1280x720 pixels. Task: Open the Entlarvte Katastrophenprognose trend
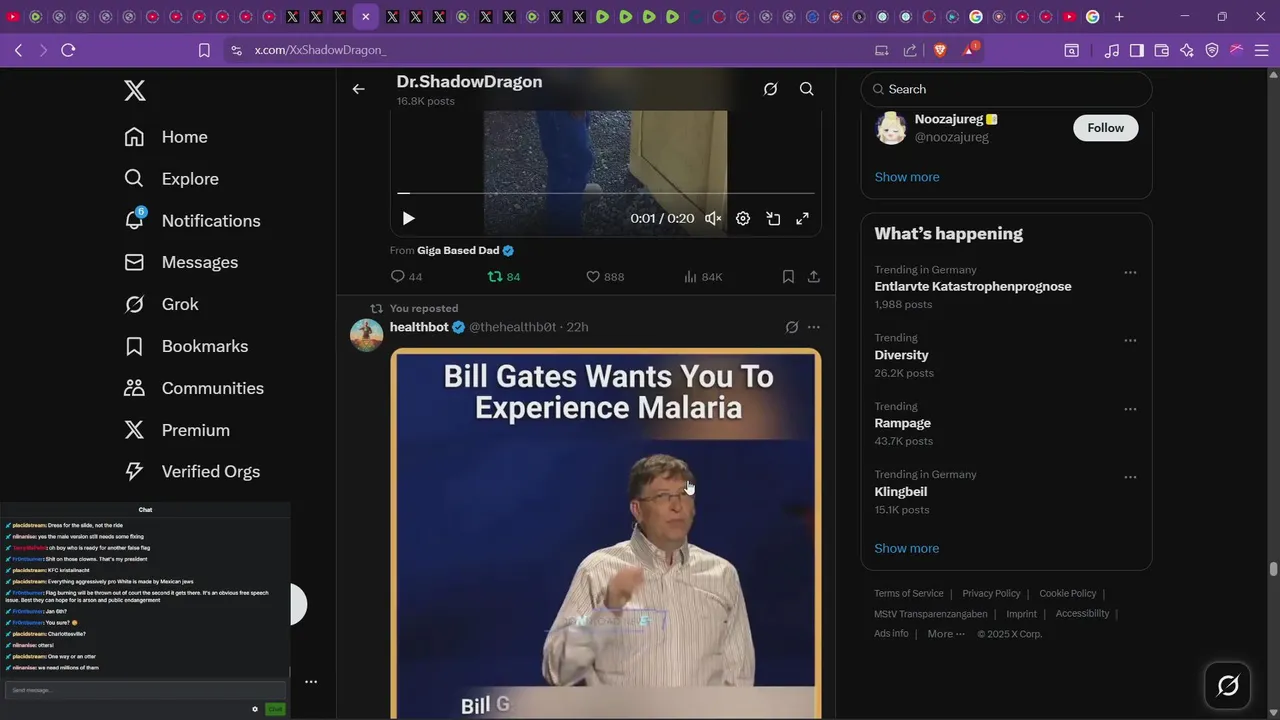tap(973, 286)
